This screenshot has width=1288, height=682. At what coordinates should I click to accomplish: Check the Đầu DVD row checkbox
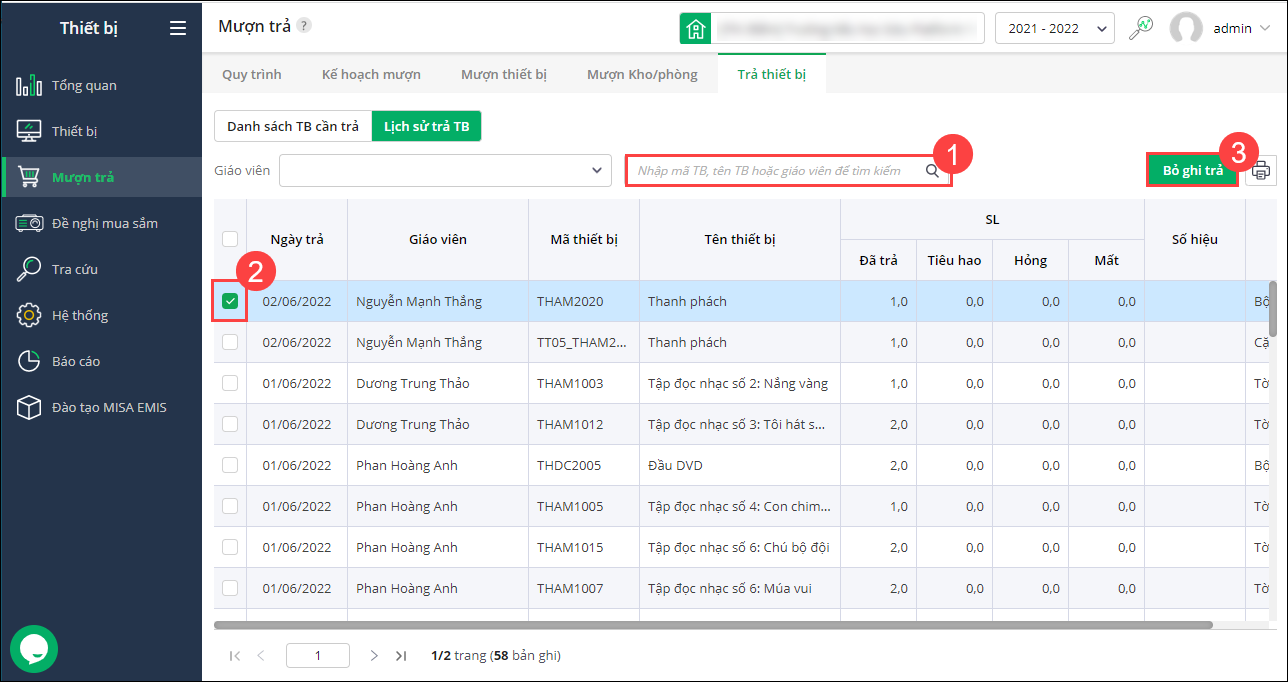[230, 465]
